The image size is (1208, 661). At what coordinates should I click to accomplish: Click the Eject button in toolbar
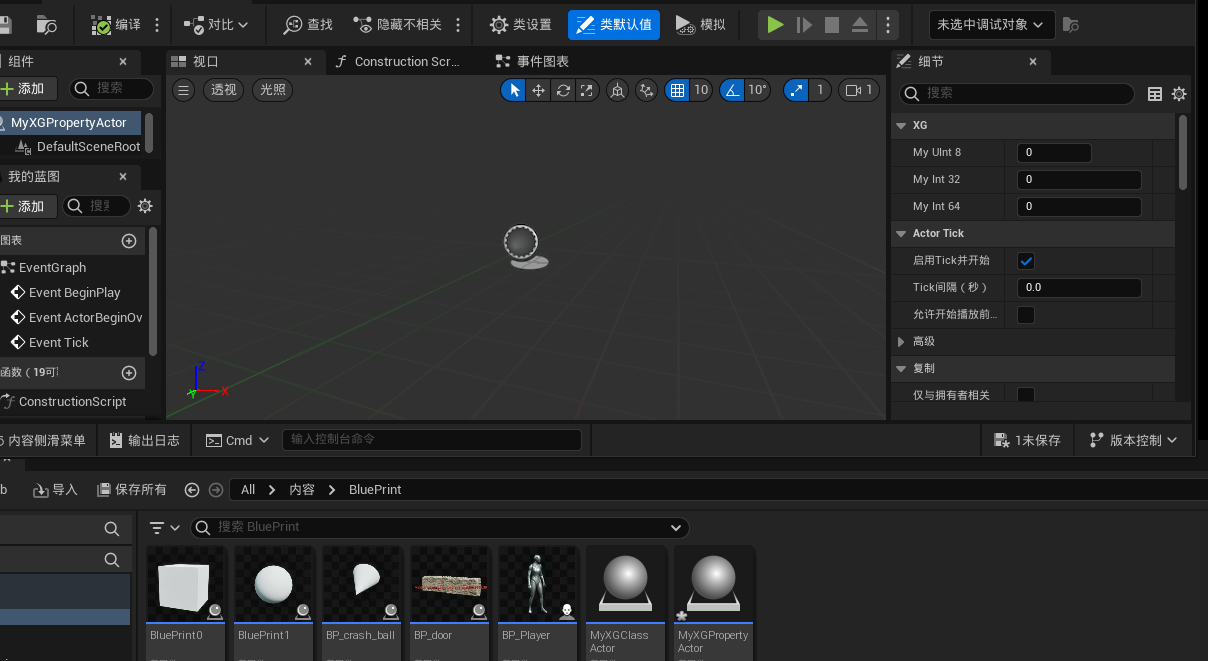pos(860,25)
